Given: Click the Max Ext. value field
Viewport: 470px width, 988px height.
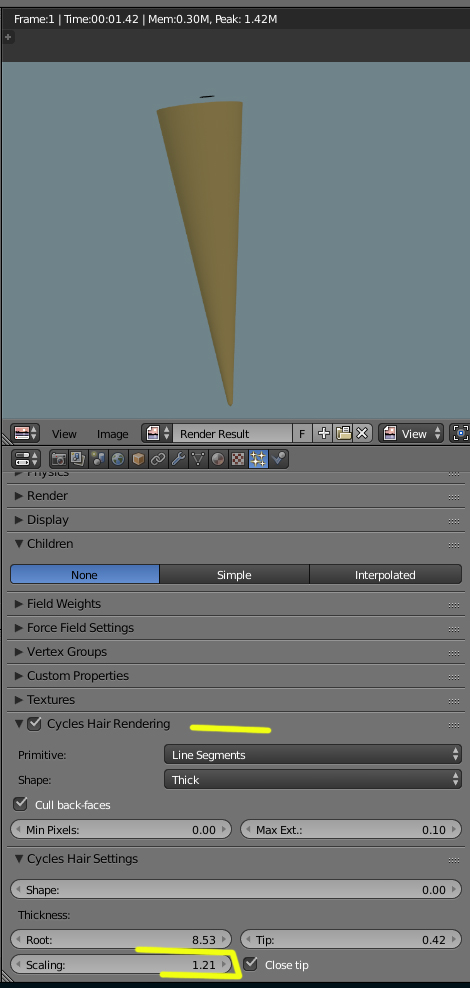Looking at the screenshot, I should [x=351, y=830].
